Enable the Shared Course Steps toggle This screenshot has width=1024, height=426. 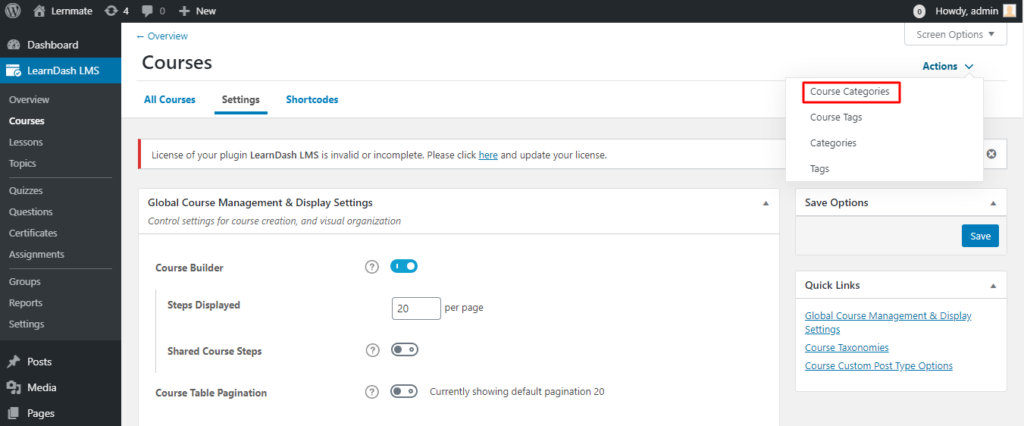(x=404, y=350)
